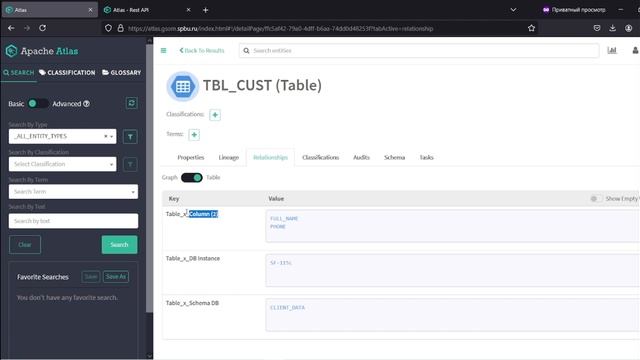Open classification attribute filter icon
The height and width of the screenshot is (360, 640).
pos(130,164)
